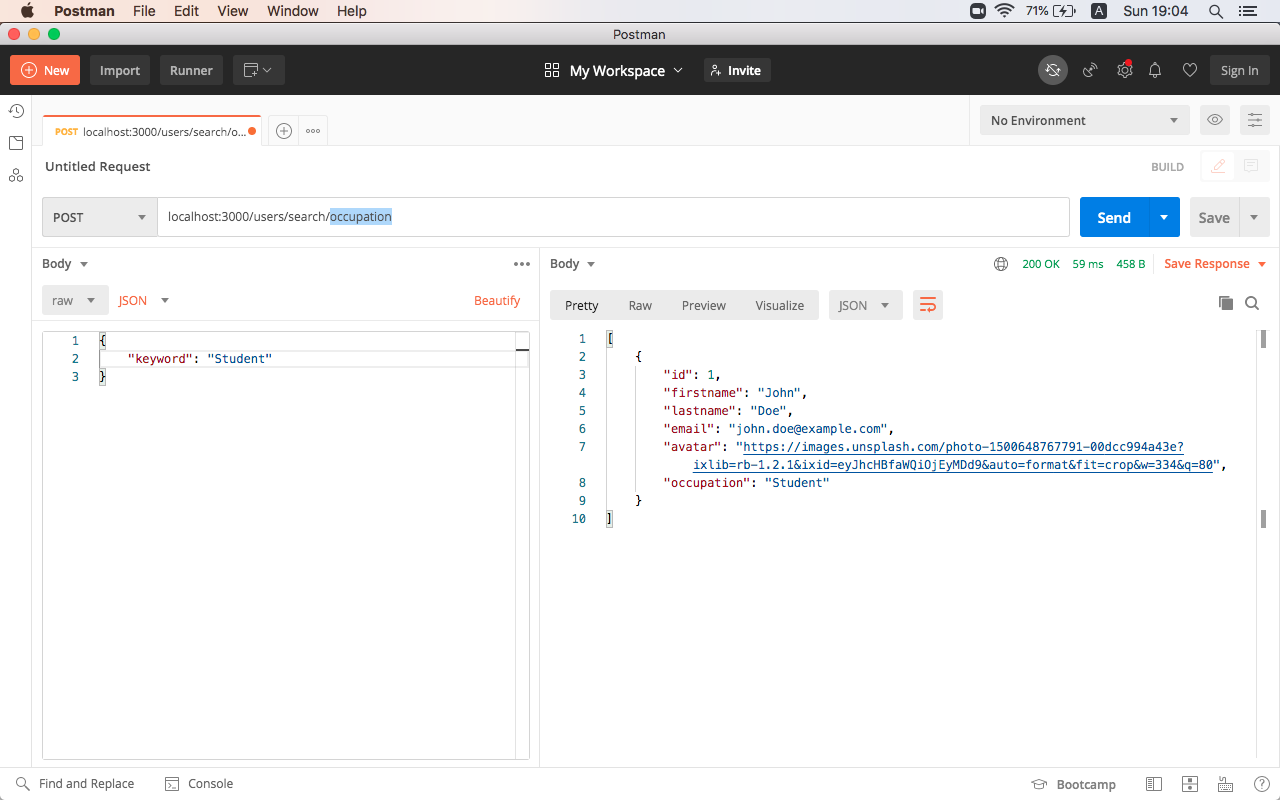Open the comments icon next to BUILD
The height and width of the screenshot is (800, 1280).
(1251, 166)
